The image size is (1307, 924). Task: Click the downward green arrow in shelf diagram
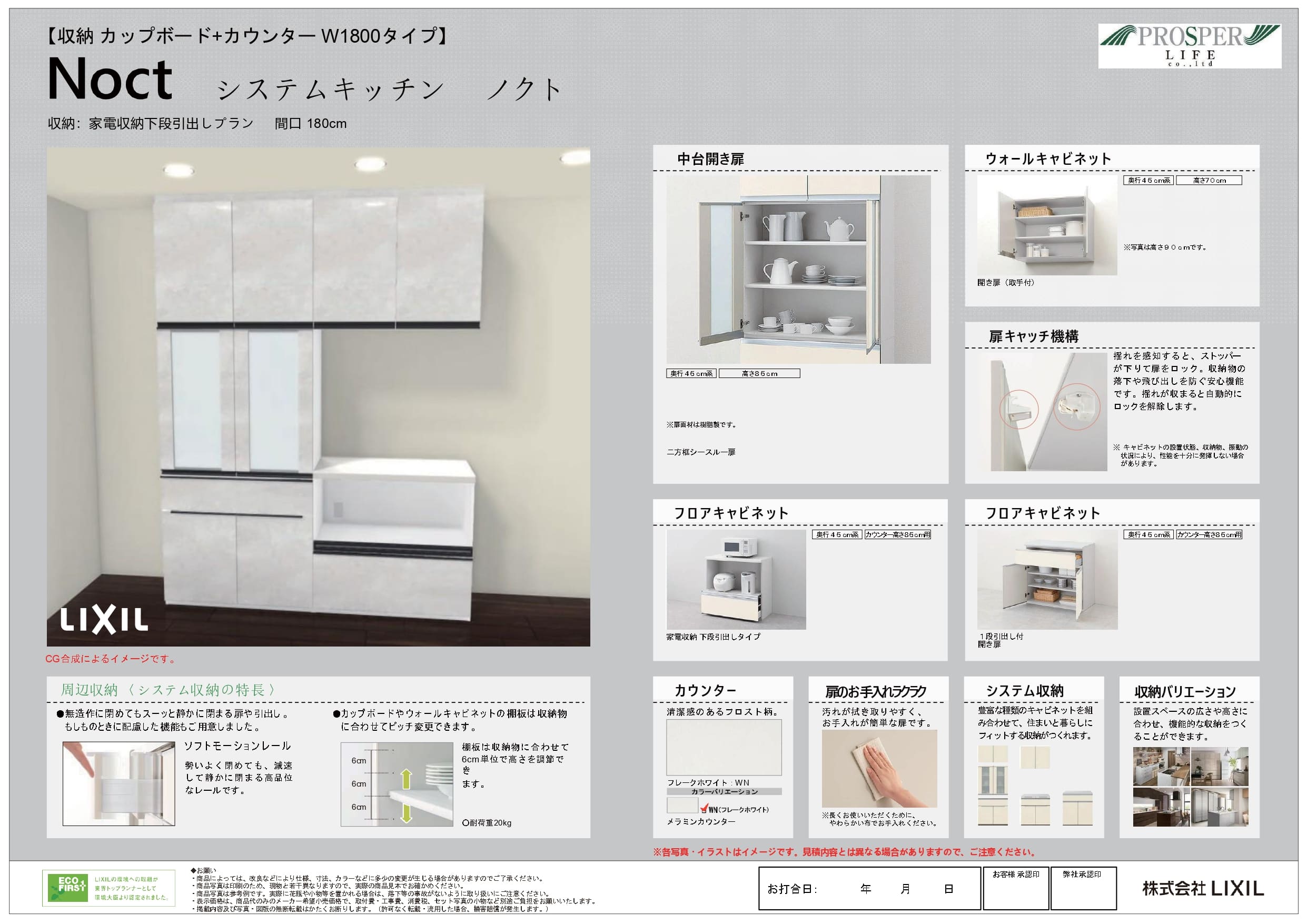406,812
